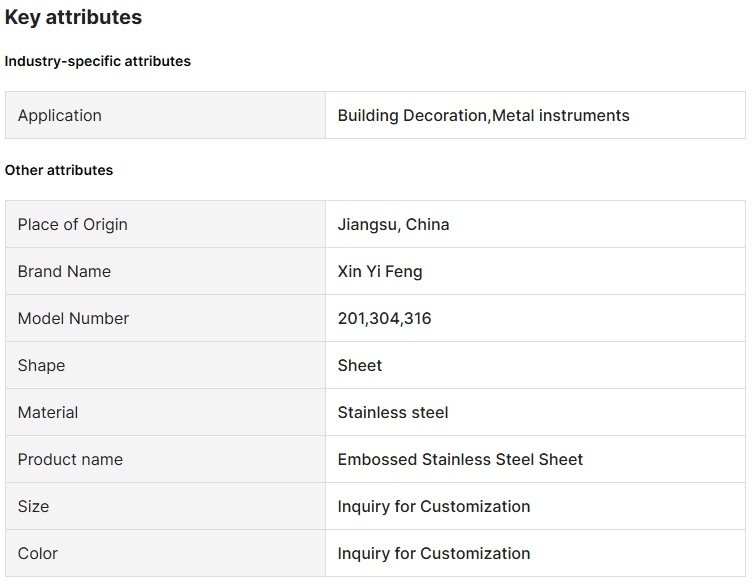752x585 pixels.
Task: Select Embossed Stainless Steel Sheet text
Action: (460, 459)
